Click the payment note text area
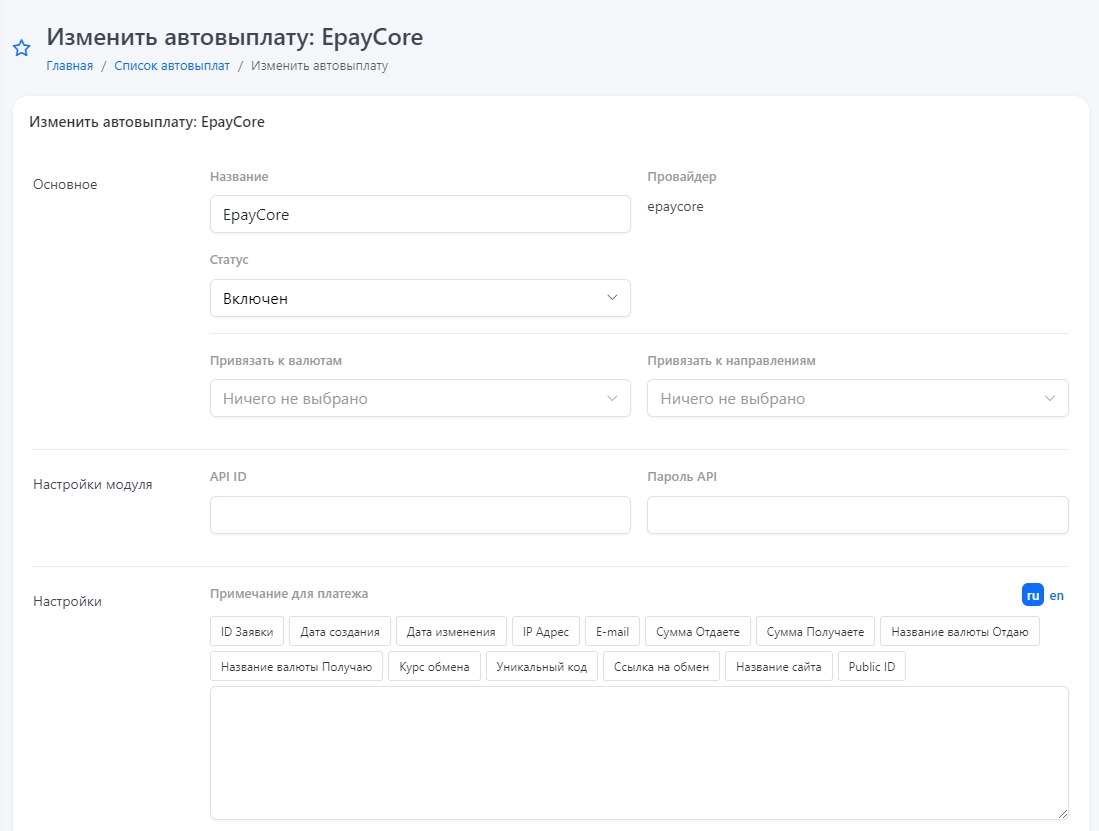The width and height of the screenshot is (1099, 831). tap(638, 752)
